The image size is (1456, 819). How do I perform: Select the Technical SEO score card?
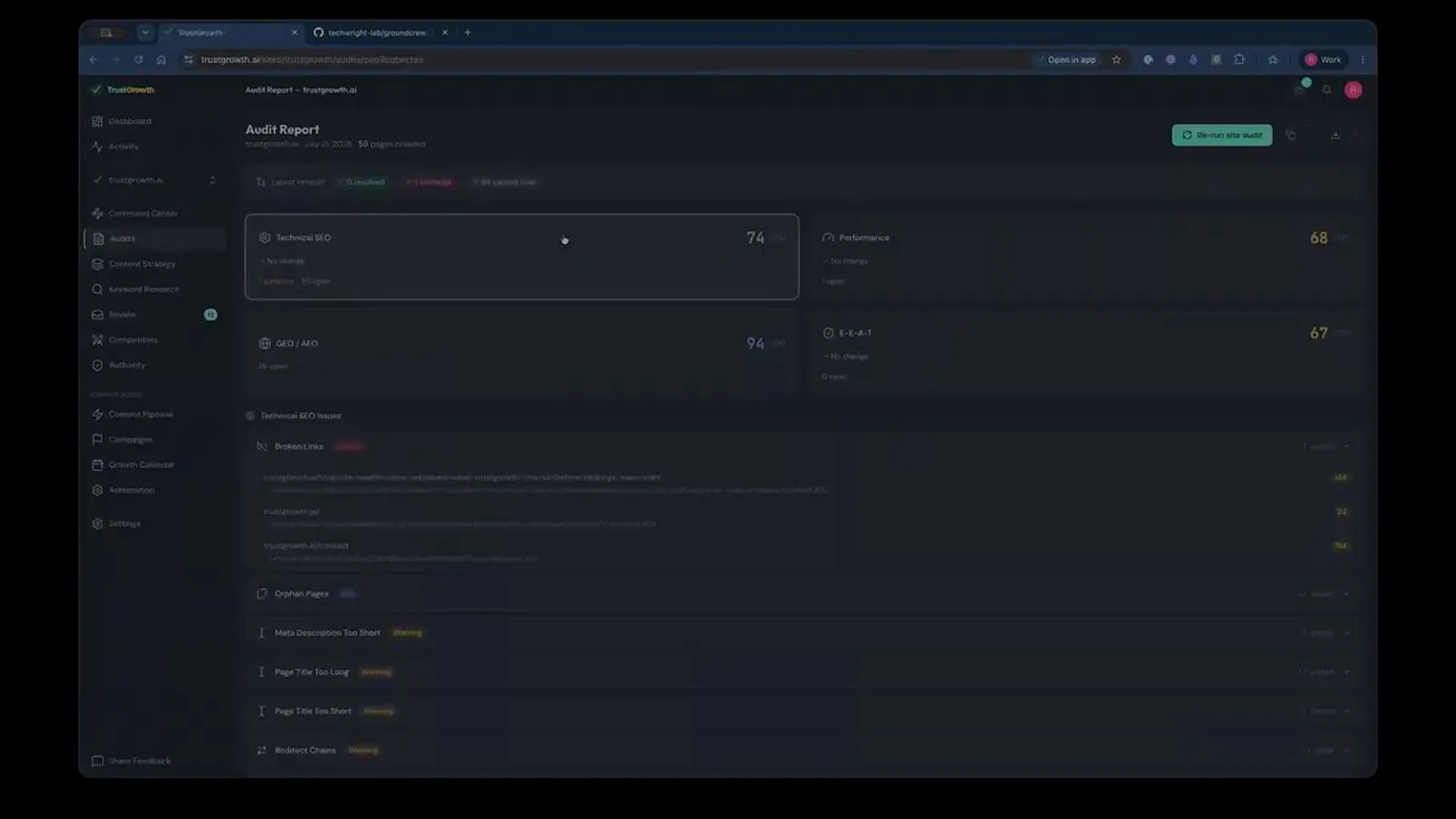click(521, 257)
